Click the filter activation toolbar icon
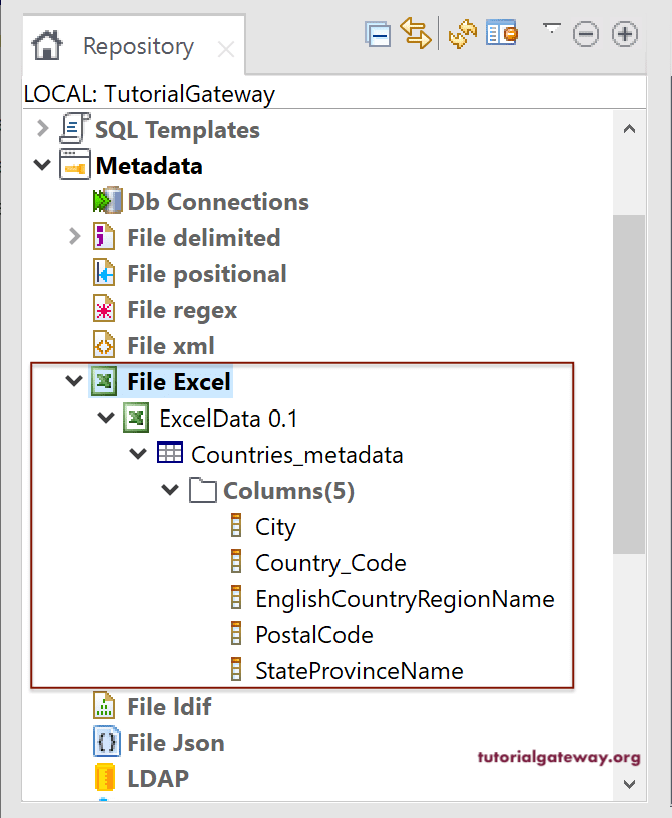Viewport: 672px width, 818px height. pos(501,33)
